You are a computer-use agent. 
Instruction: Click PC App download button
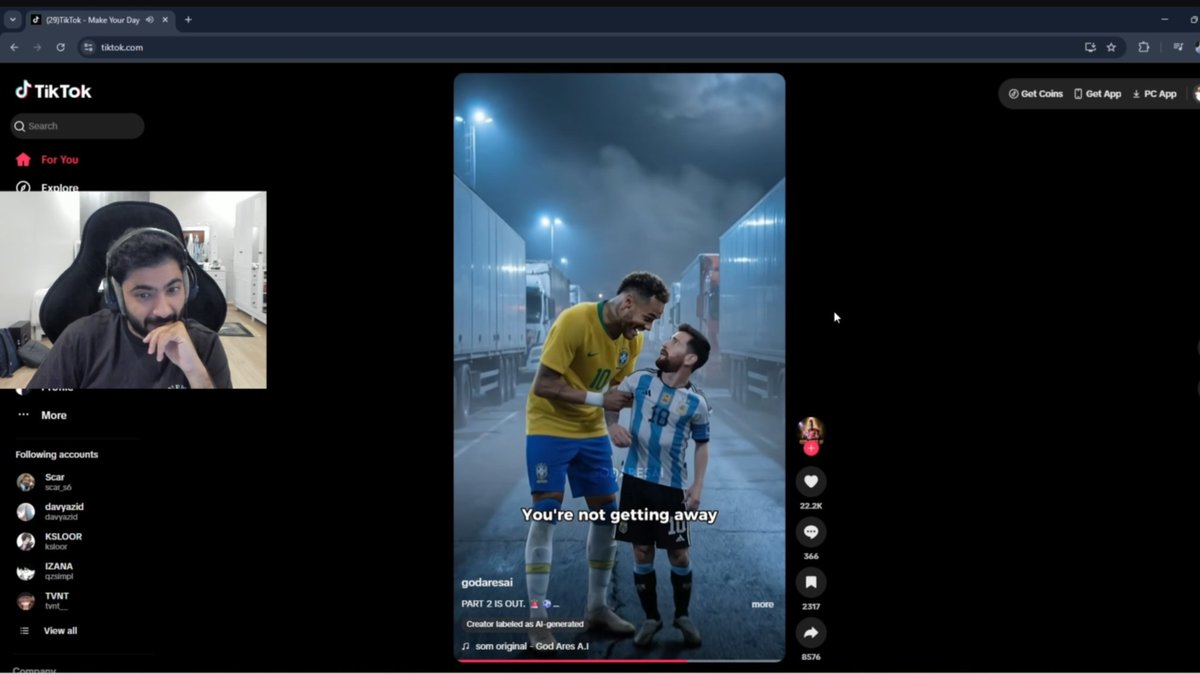coord(1154,94)
